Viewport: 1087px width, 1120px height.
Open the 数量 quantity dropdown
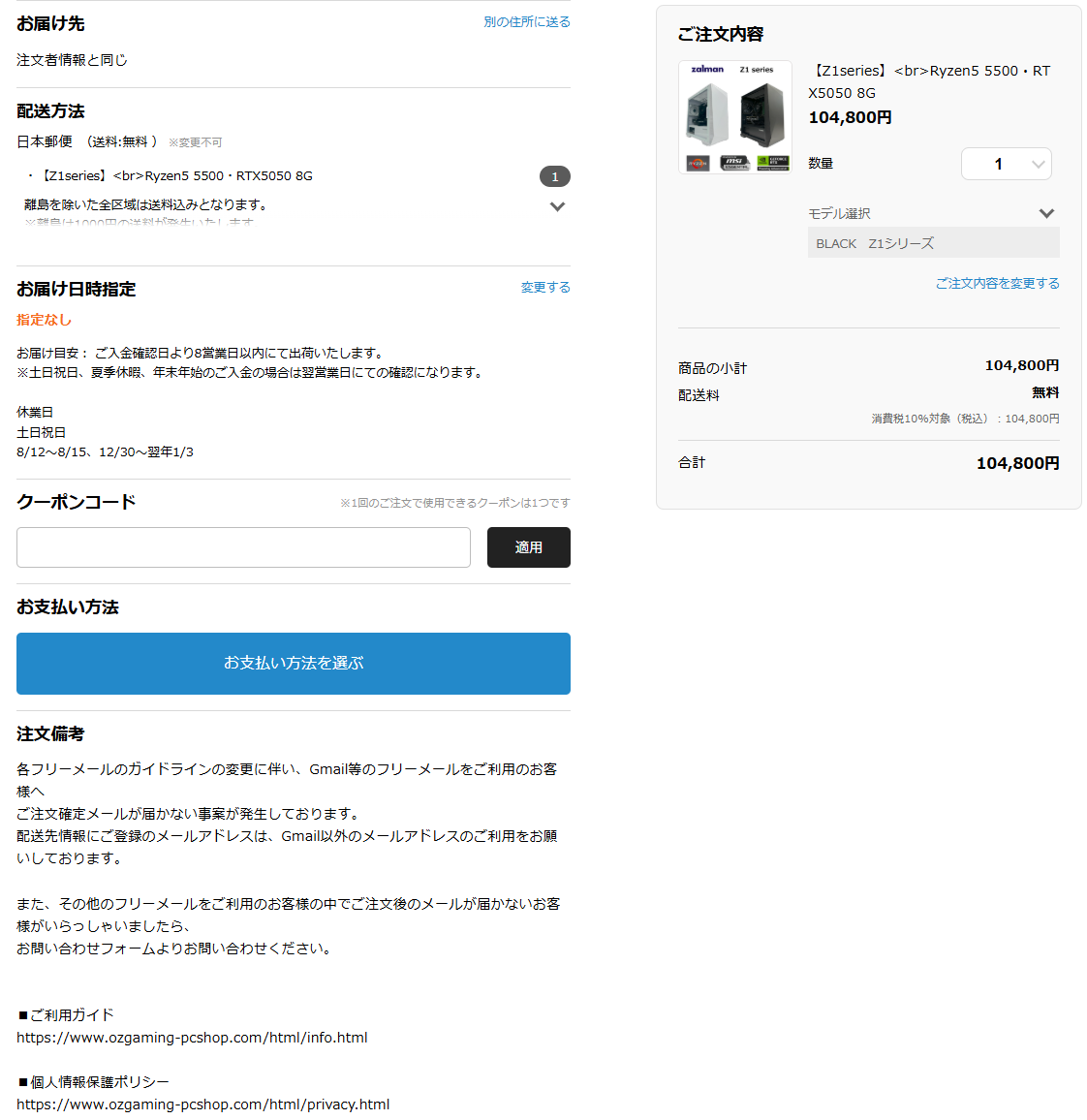[x=1006, y=164]
